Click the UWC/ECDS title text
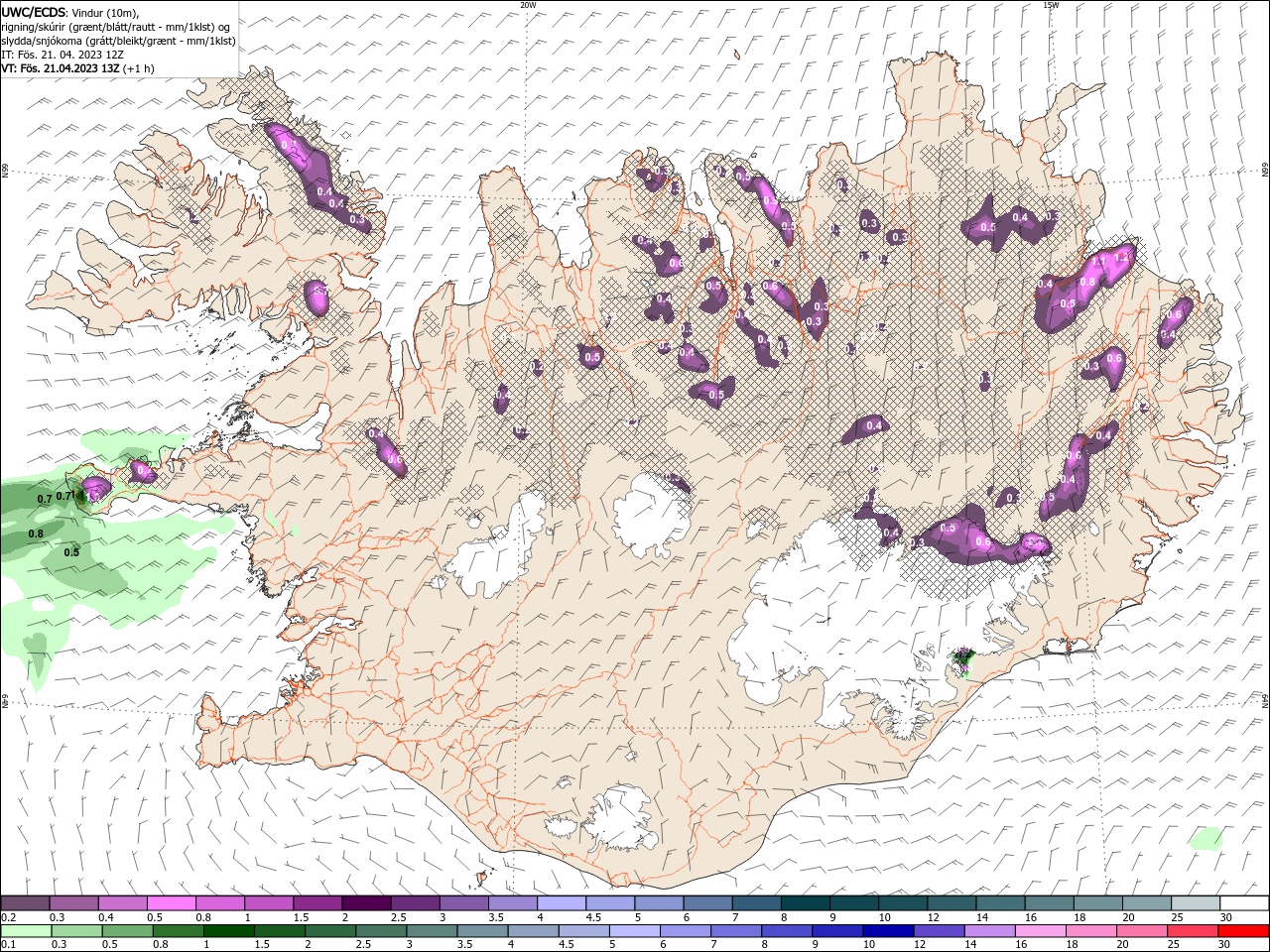Image resolution: width=1270 pixels, height=952 pixels. 35,12
